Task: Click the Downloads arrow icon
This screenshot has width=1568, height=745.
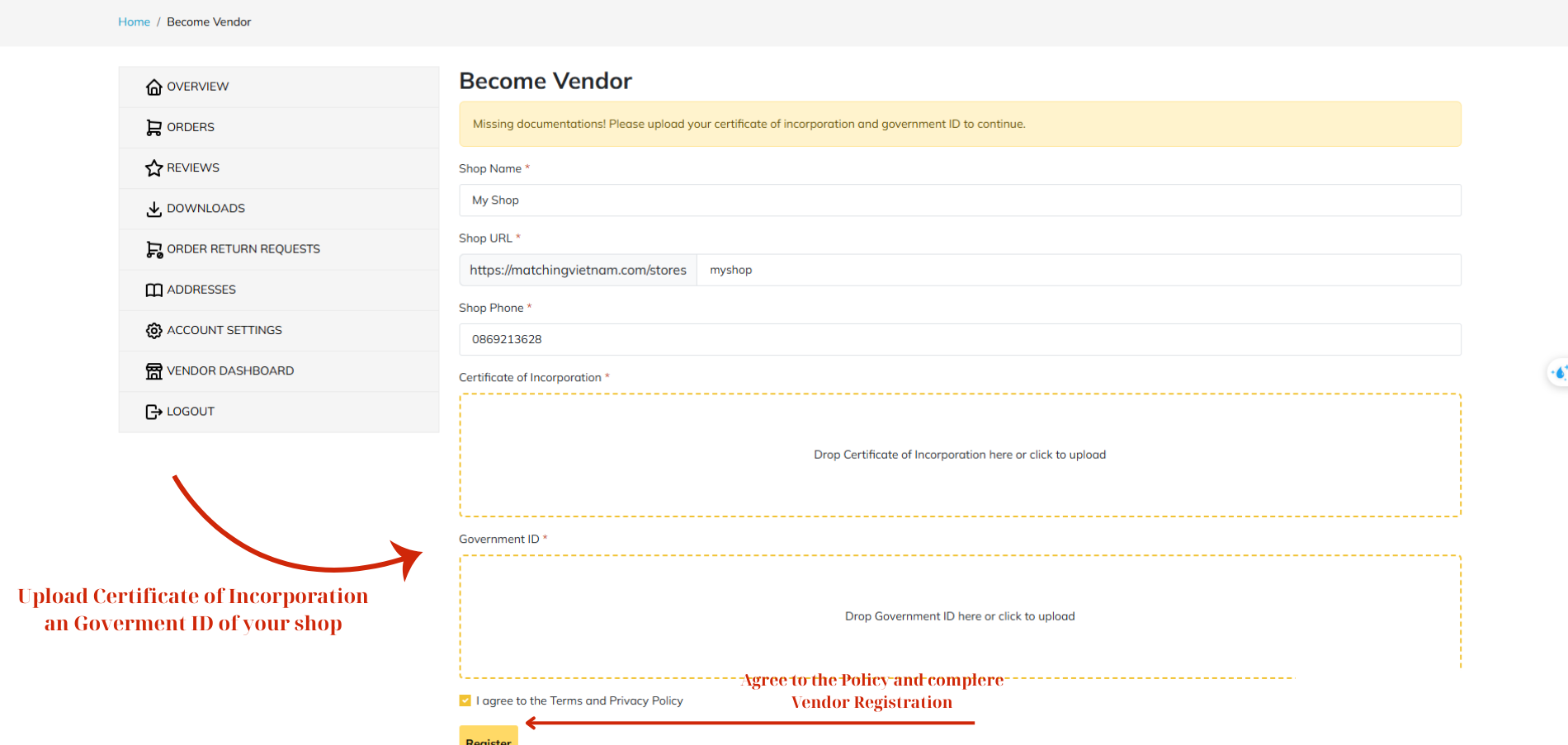Action: click(153, 209)
